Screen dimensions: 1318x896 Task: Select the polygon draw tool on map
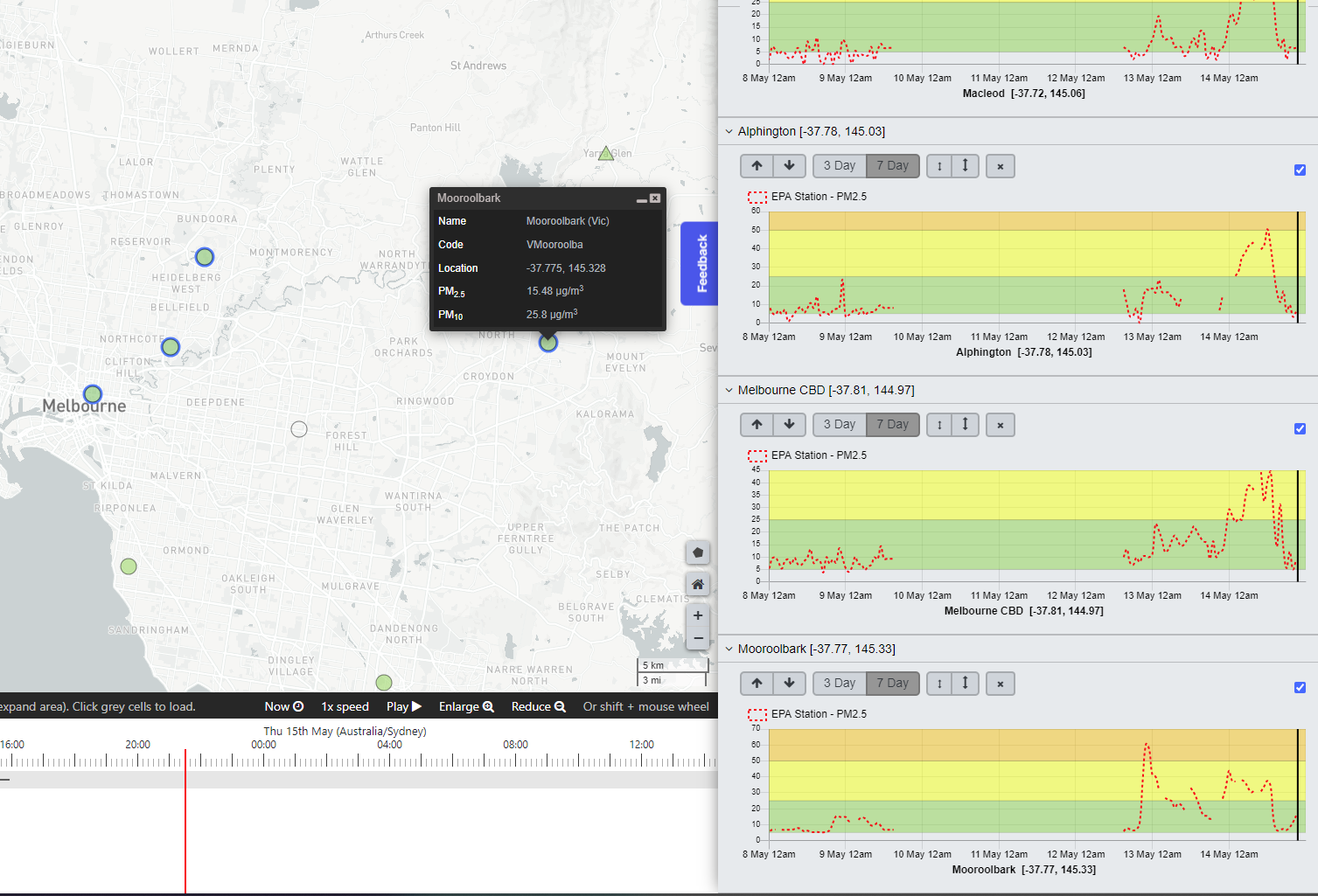698,552
